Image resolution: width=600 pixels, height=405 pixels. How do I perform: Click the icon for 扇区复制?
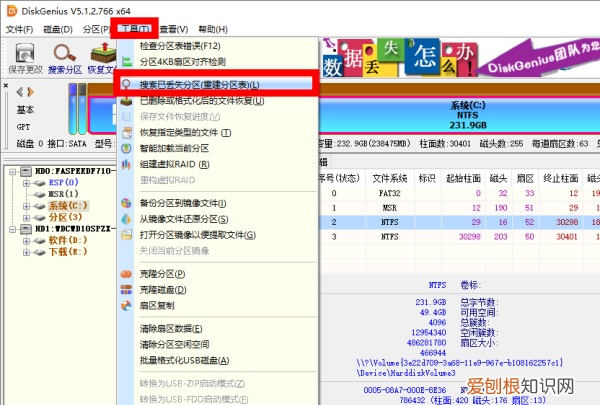tap(126, 305)
